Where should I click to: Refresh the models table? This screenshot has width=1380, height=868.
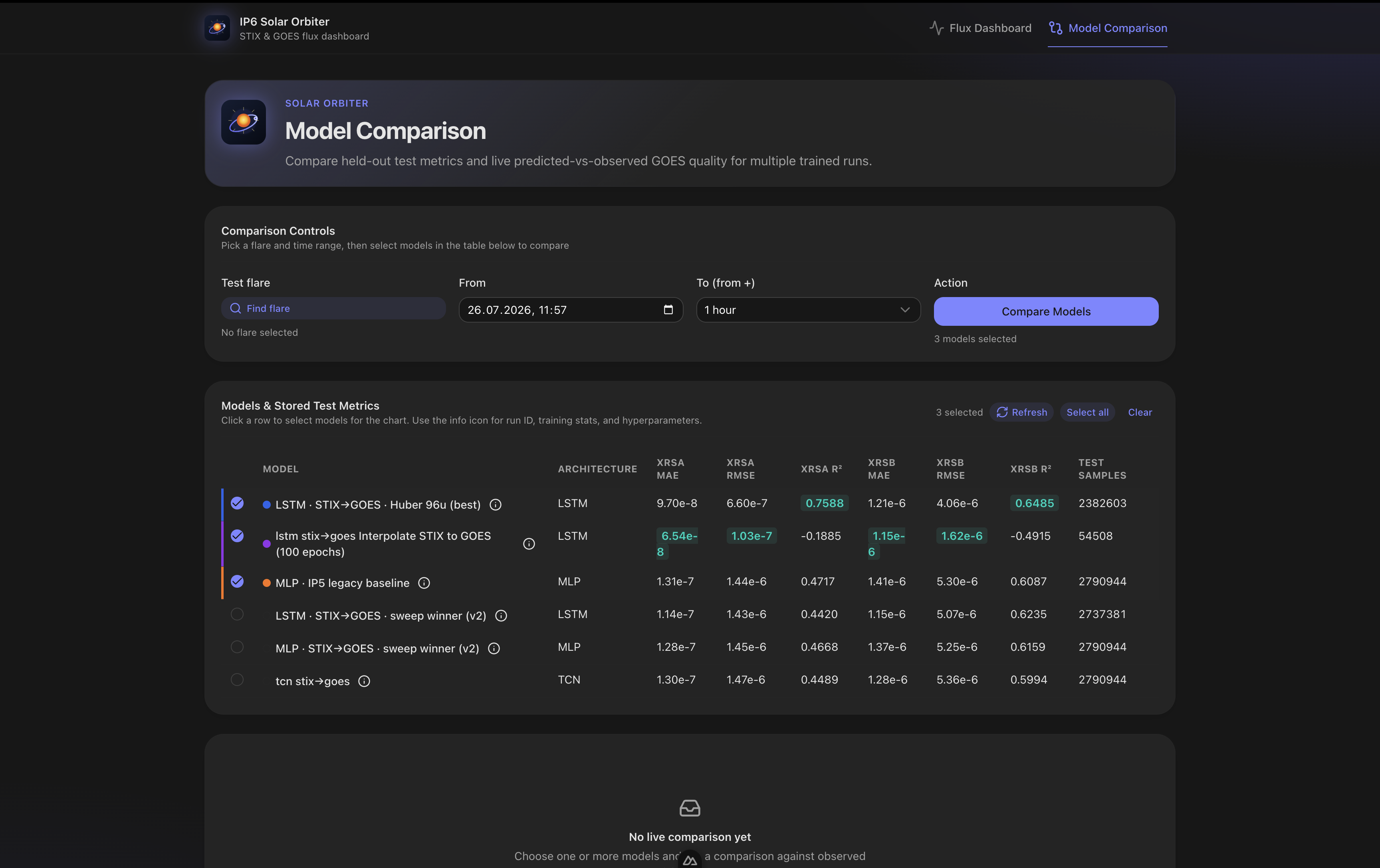pos(1021,412)
